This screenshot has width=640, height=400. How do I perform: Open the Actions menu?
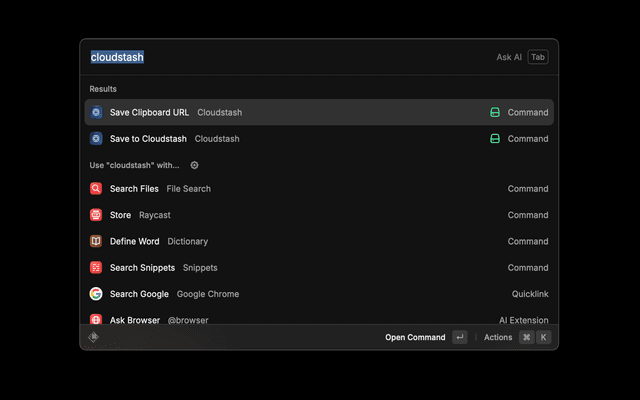pos(498,337)
